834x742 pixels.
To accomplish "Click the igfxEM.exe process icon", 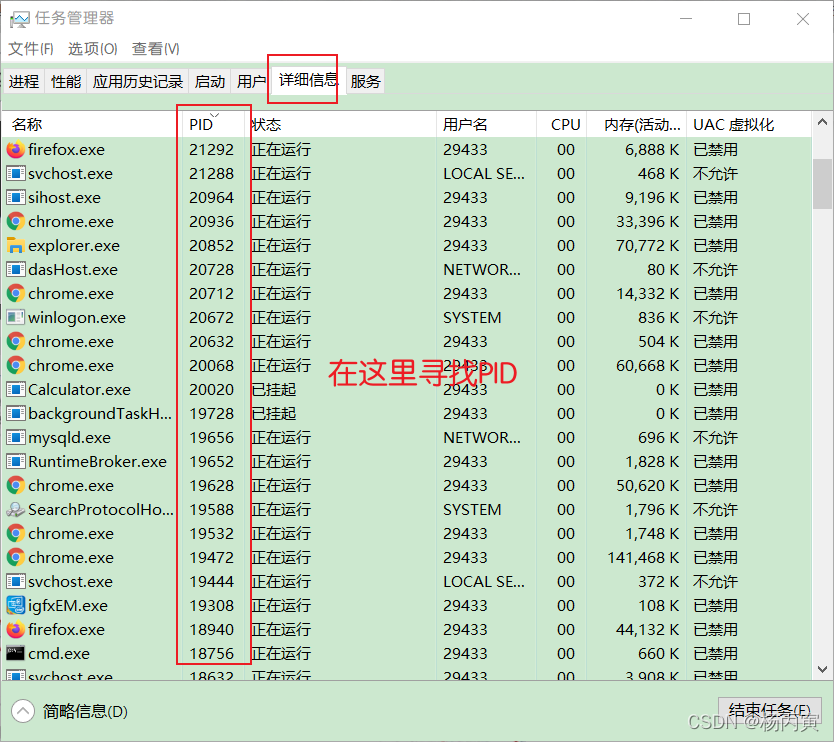I will pyautogui.click(x=15, y=605).
